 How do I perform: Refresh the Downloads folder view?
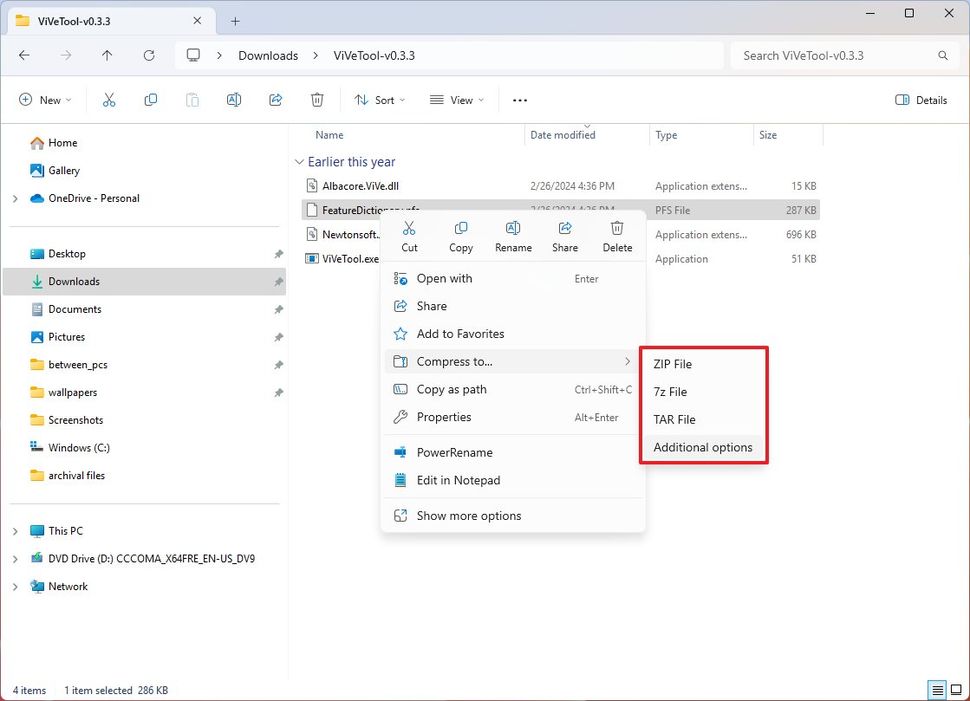[150, 56]
